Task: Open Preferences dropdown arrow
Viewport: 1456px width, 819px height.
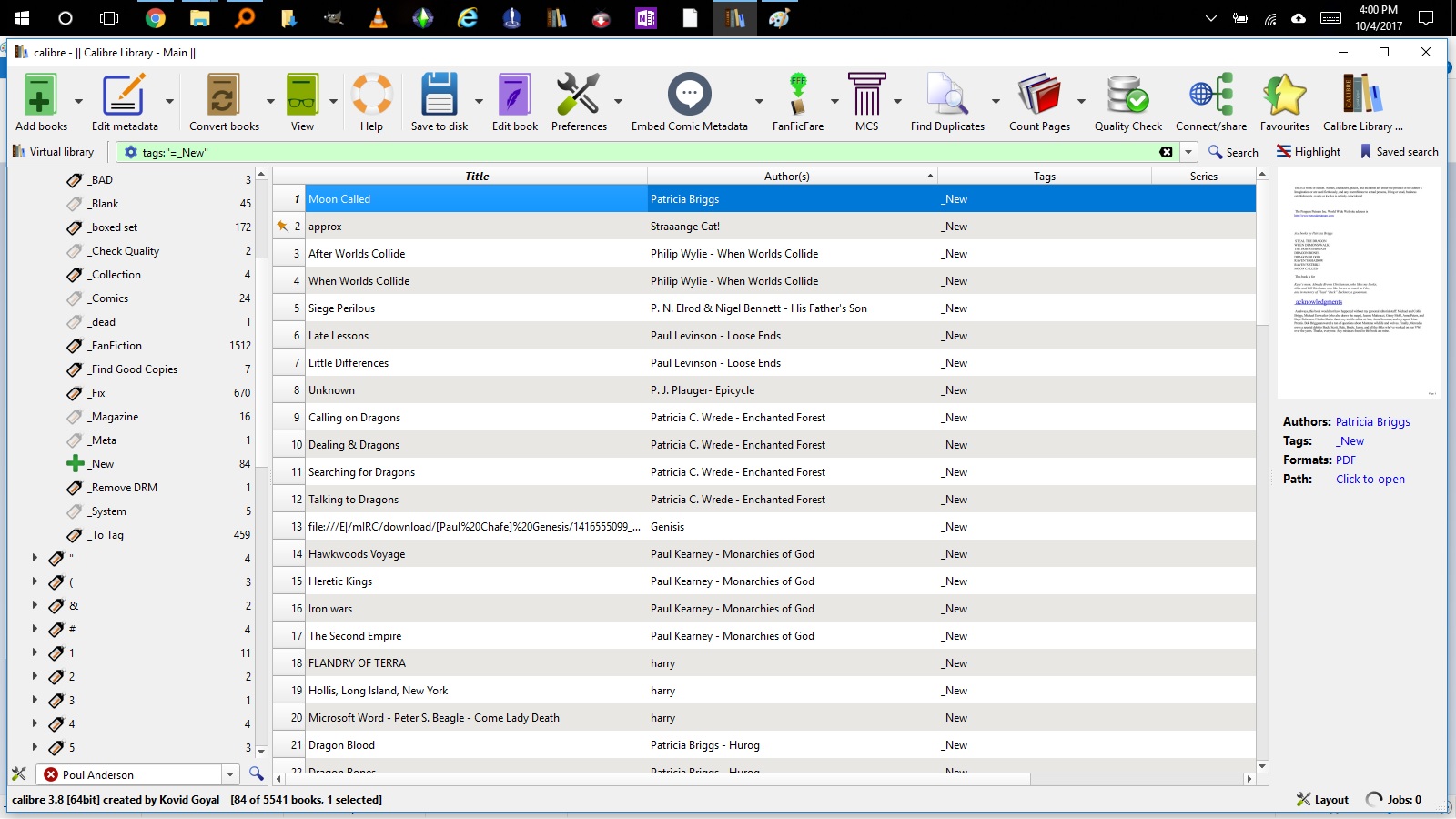Action: coord(618,101)
